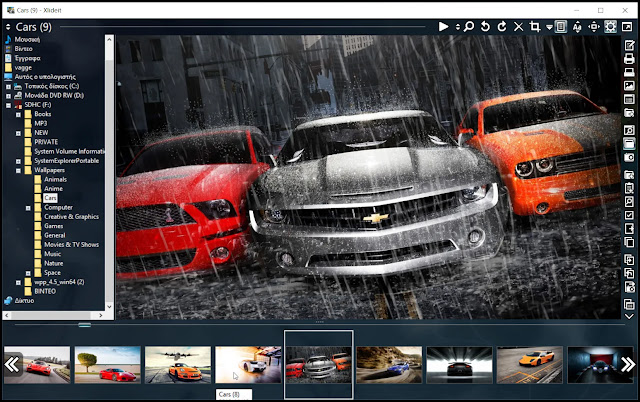Rotate image clockwise
The image size is (640, 402).
coord(502,27)
